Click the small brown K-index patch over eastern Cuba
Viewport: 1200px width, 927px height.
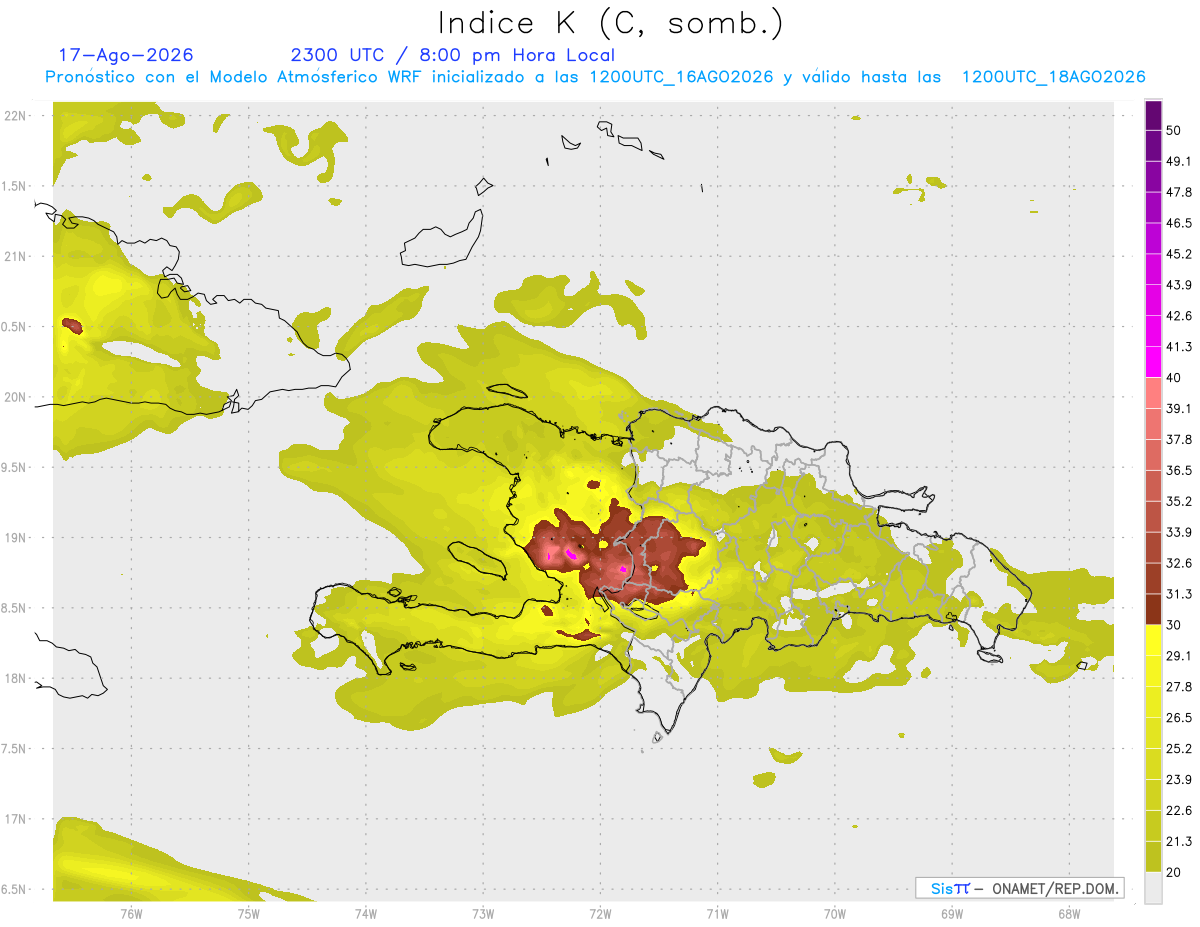click(72, 325)
